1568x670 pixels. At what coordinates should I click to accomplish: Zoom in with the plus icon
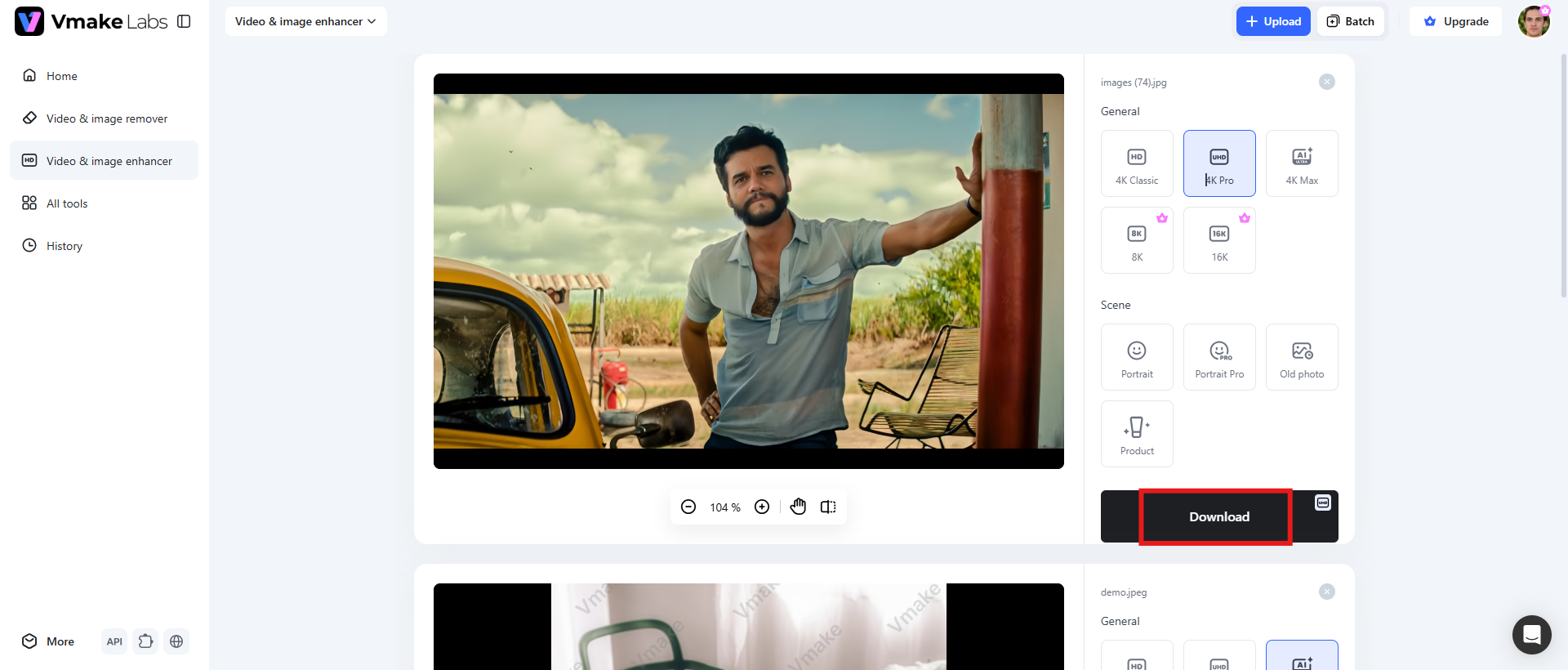[762, 507]
